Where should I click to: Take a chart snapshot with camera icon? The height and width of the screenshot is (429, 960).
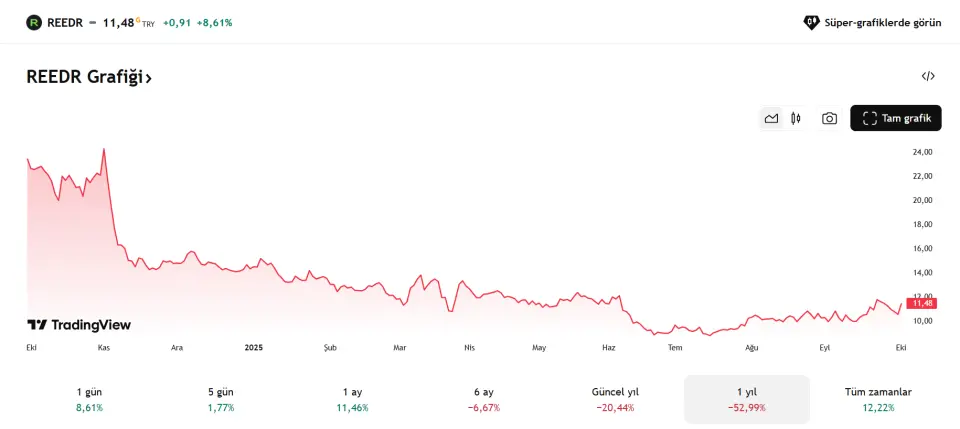tap(829, 118)
